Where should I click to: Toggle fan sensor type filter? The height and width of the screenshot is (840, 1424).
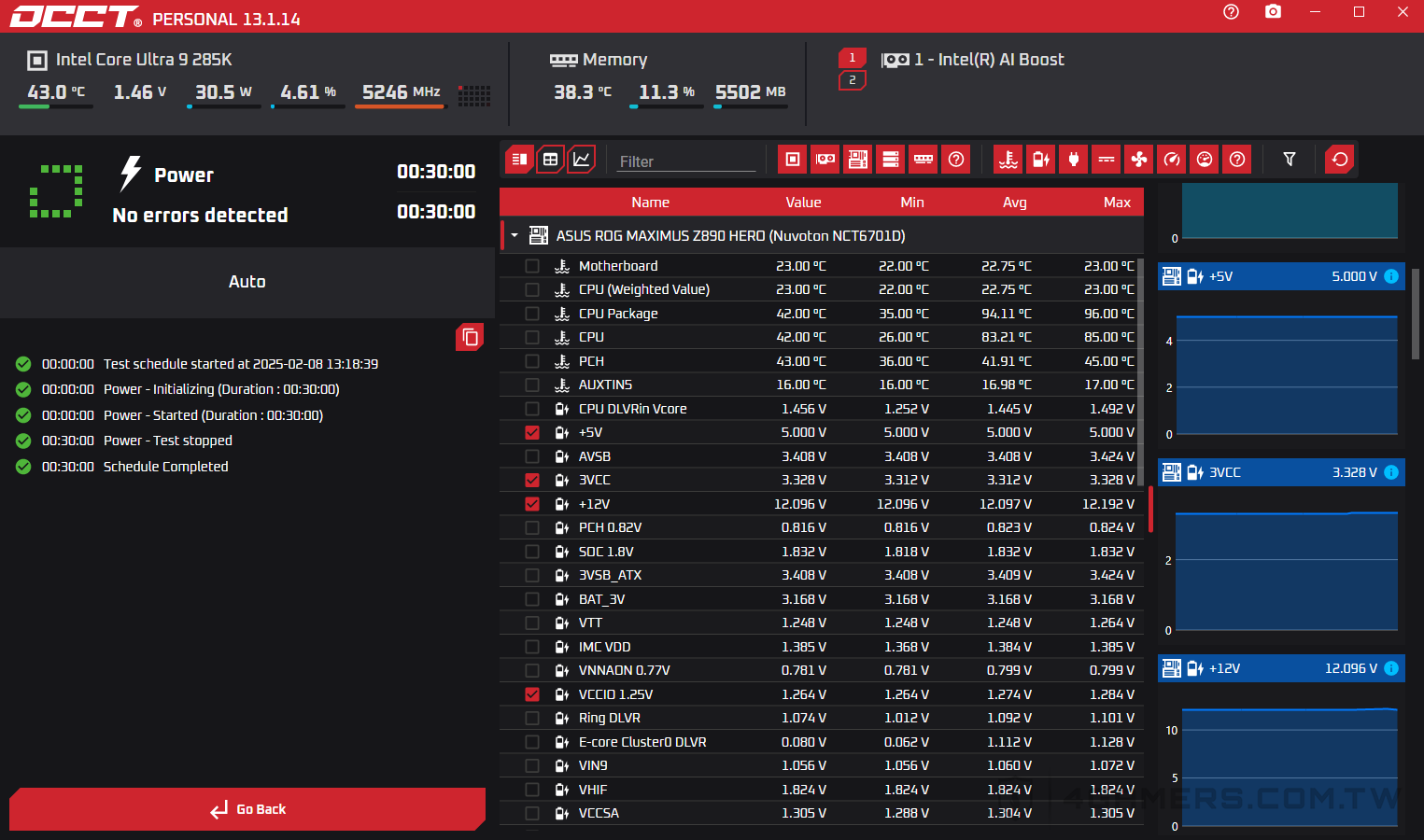coord(1139,160)
